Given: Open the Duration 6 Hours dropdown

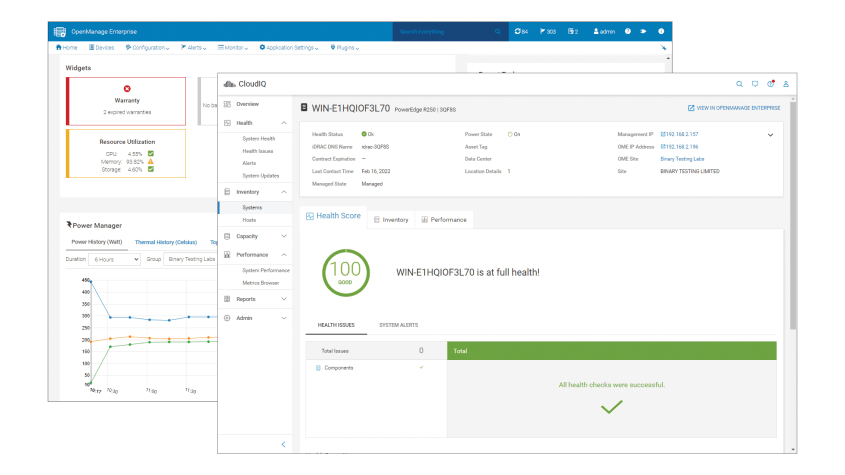Looking at the screenshot, I should [114, 259].
